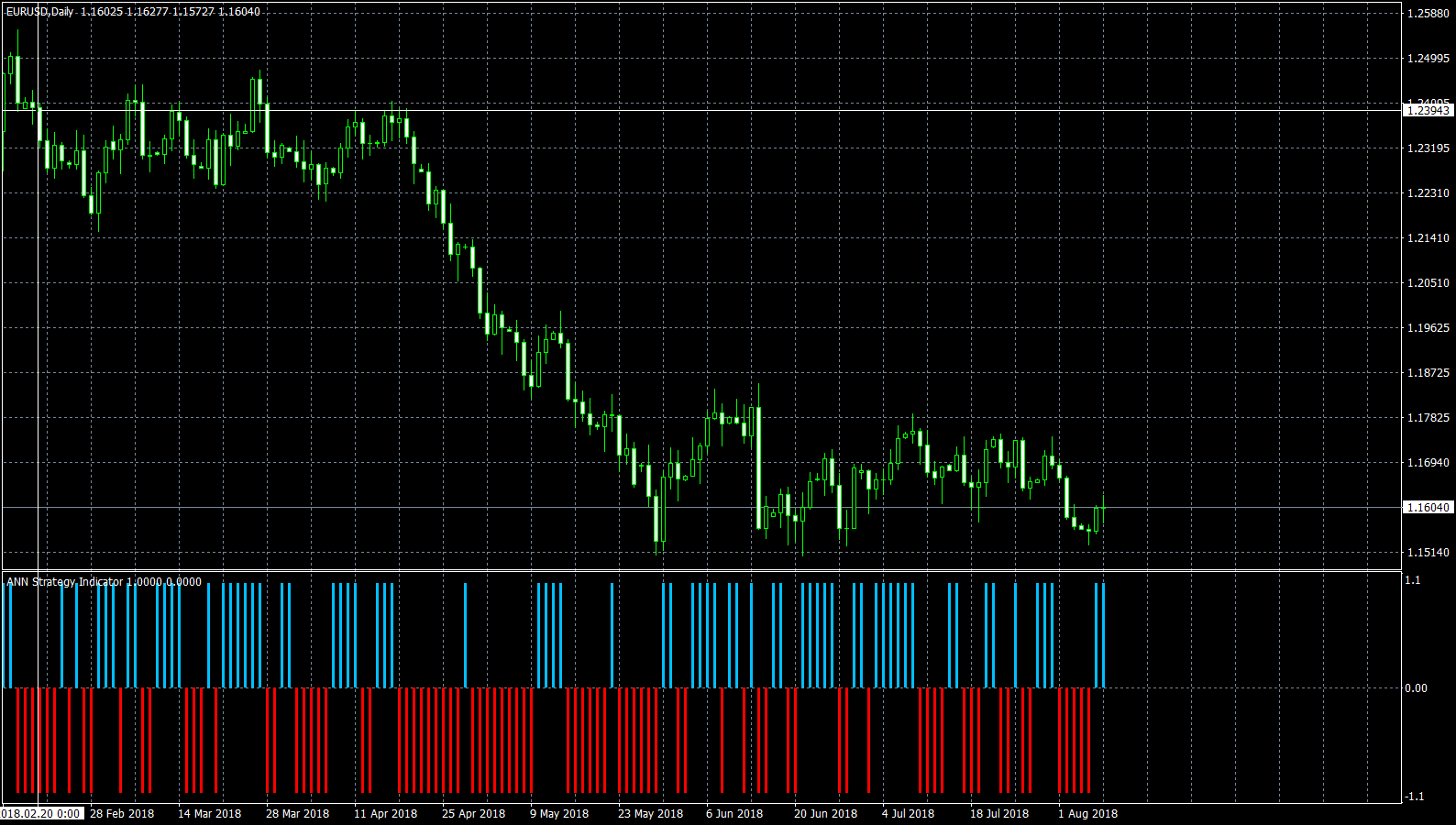Viewport: 1456px width, 825px height.
Task: Click price label 1.23943 on the price axis
Action: click(1428, 110)
